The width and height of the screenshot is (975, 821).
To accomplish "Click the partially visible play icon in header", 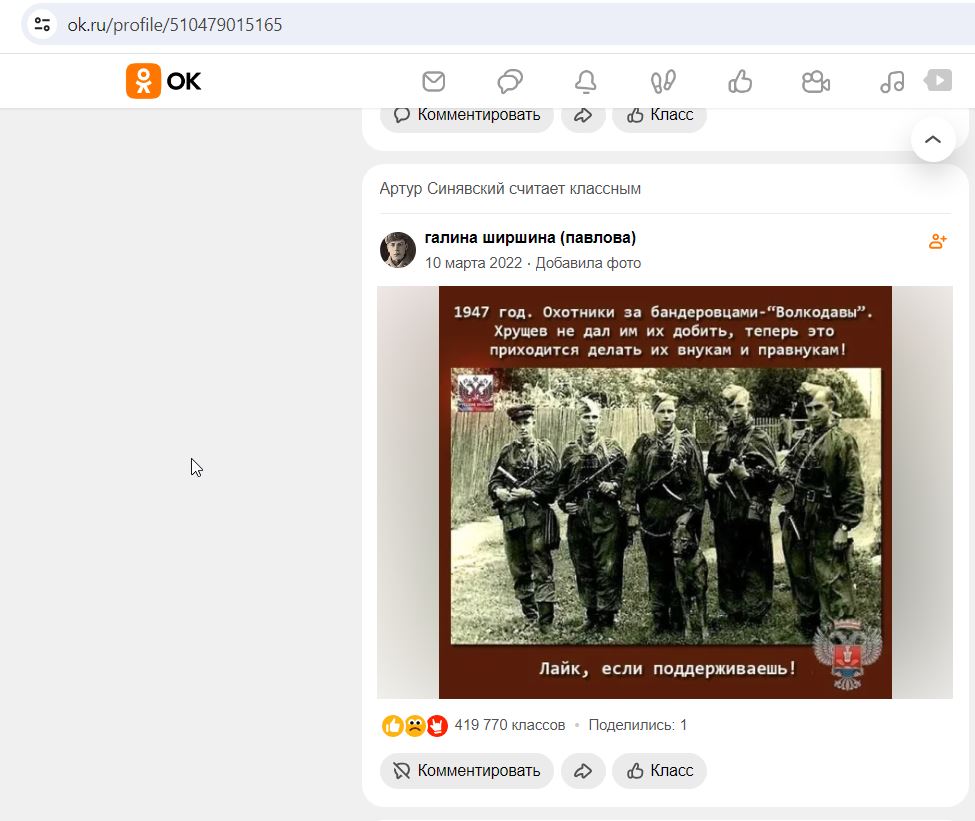I will click(x=938, y=80).
